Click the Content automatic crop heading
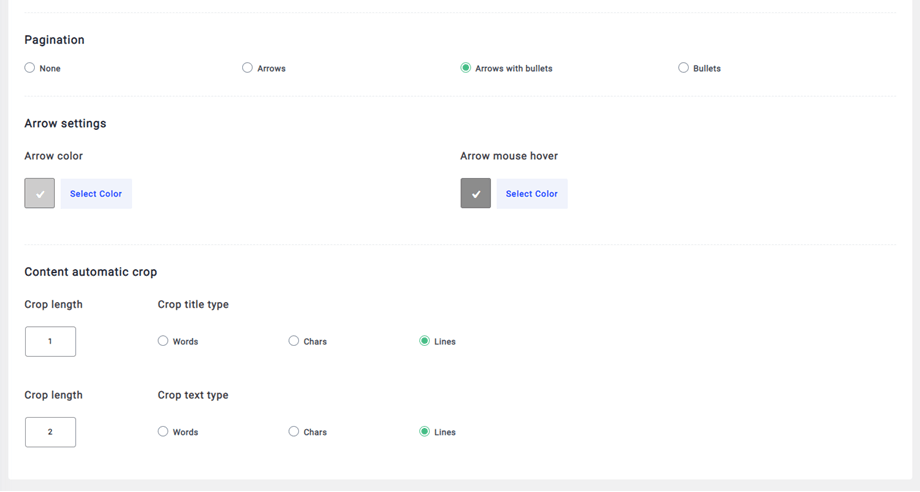The height and width of the screenshot is (492, 920). 90,272
